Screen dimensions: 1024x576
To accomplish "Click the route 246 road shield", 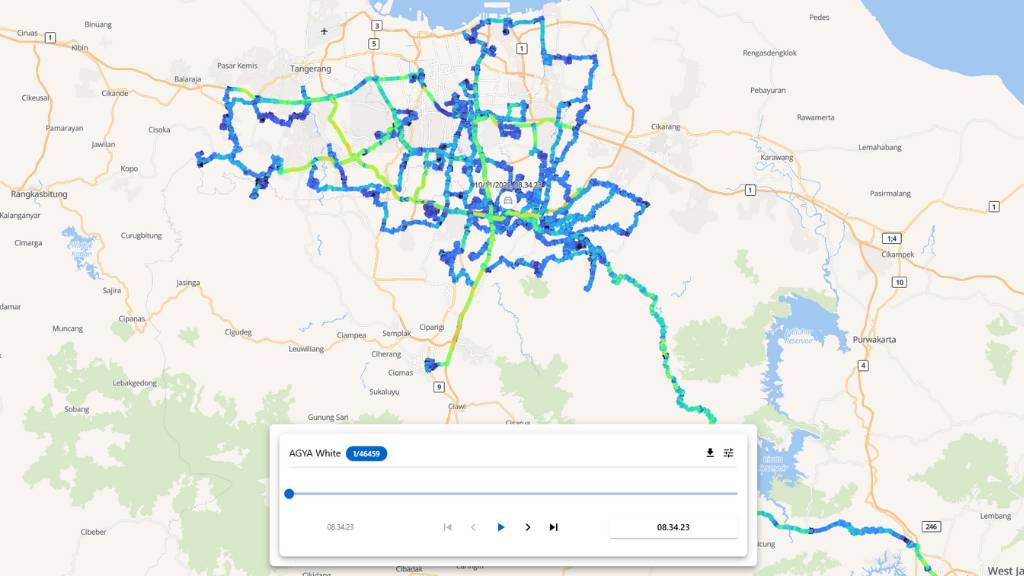I will 929,525.
